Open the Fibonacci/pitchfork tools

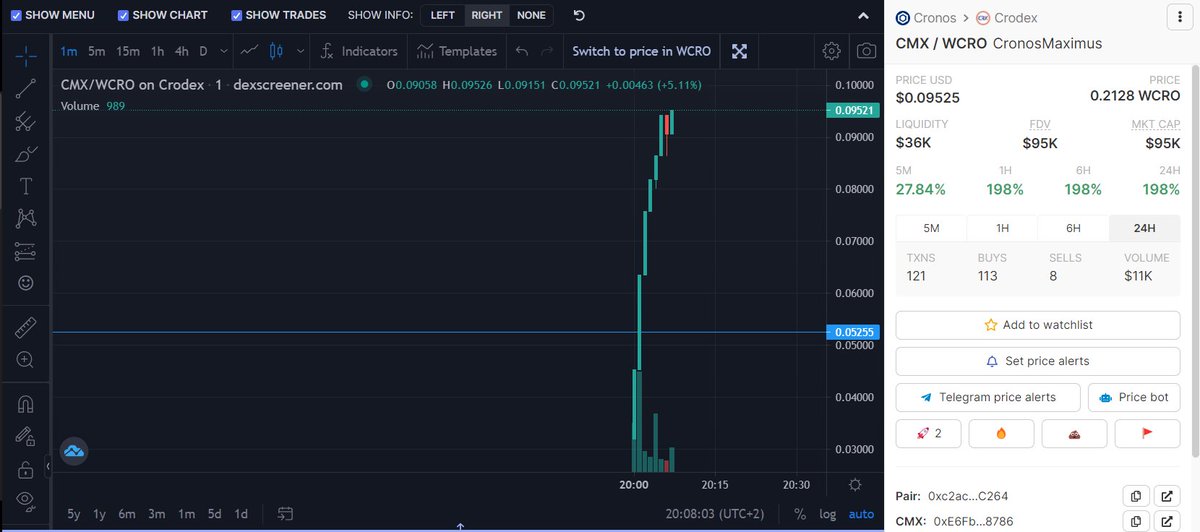tap(26, 122)
